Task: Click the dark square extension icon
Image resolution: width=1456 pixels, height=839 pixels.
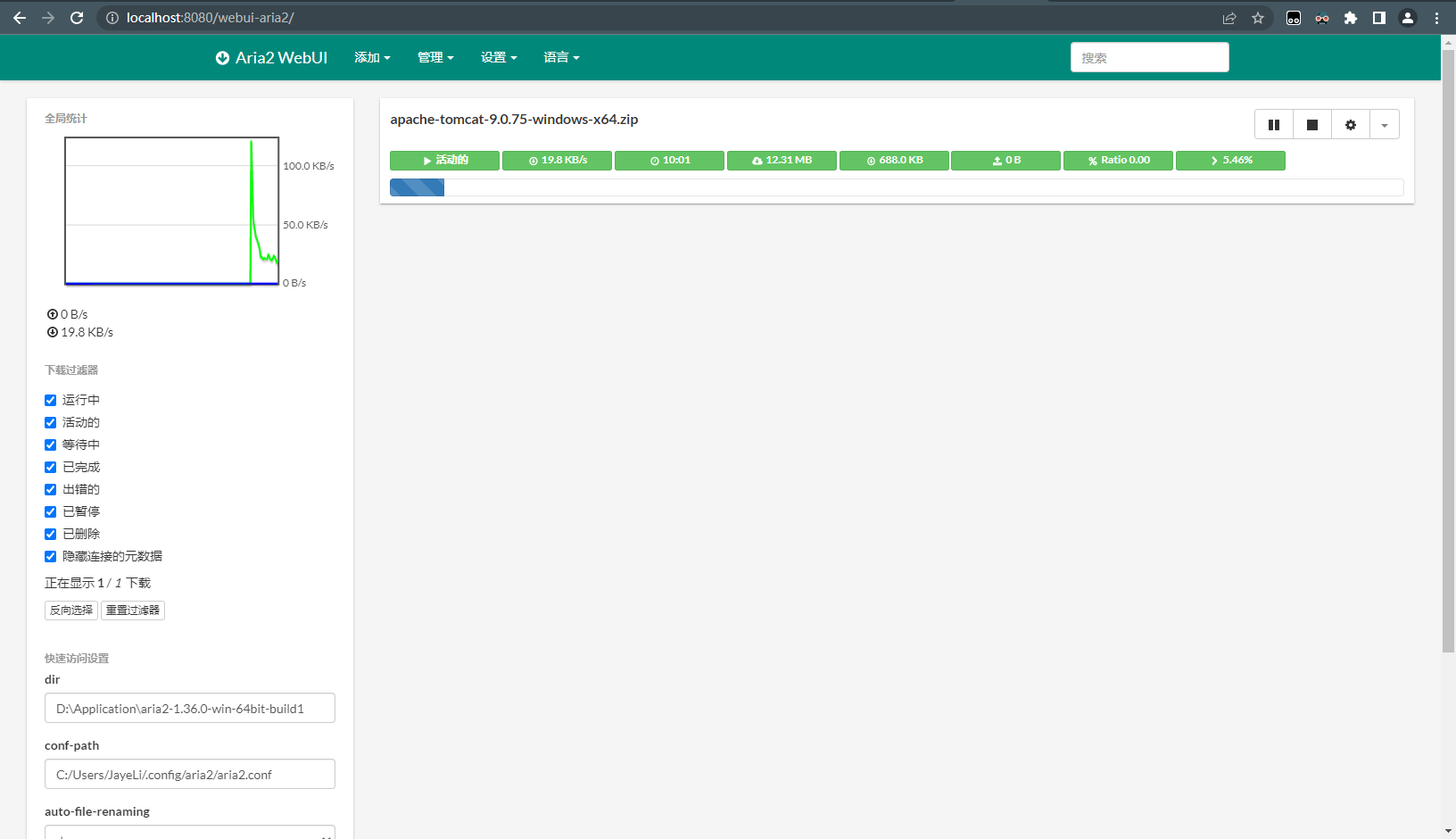Action: tap(1294, 18)
